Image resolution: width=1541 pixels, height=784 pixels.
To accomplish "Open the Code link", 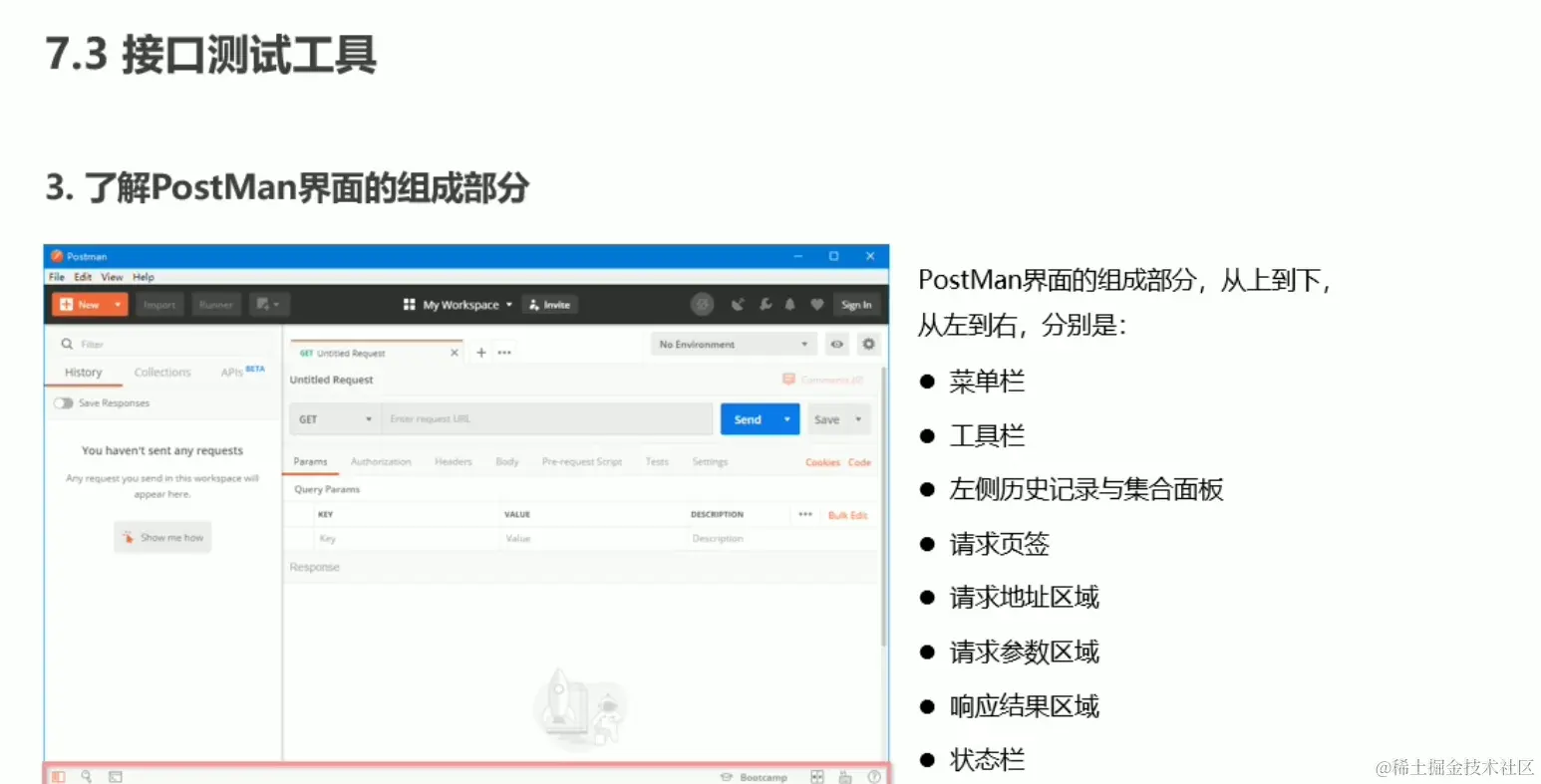I will click(859, 462).
